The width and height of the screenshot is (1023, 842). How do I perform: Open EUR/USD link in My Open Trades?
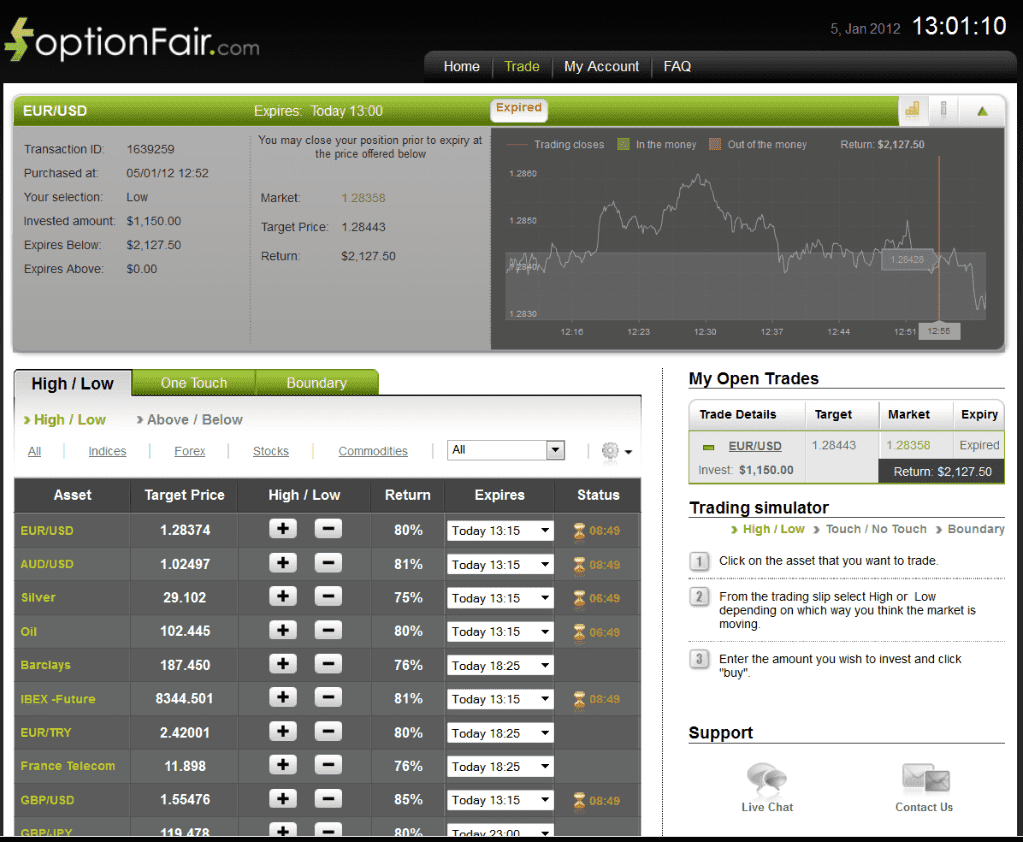755,446
